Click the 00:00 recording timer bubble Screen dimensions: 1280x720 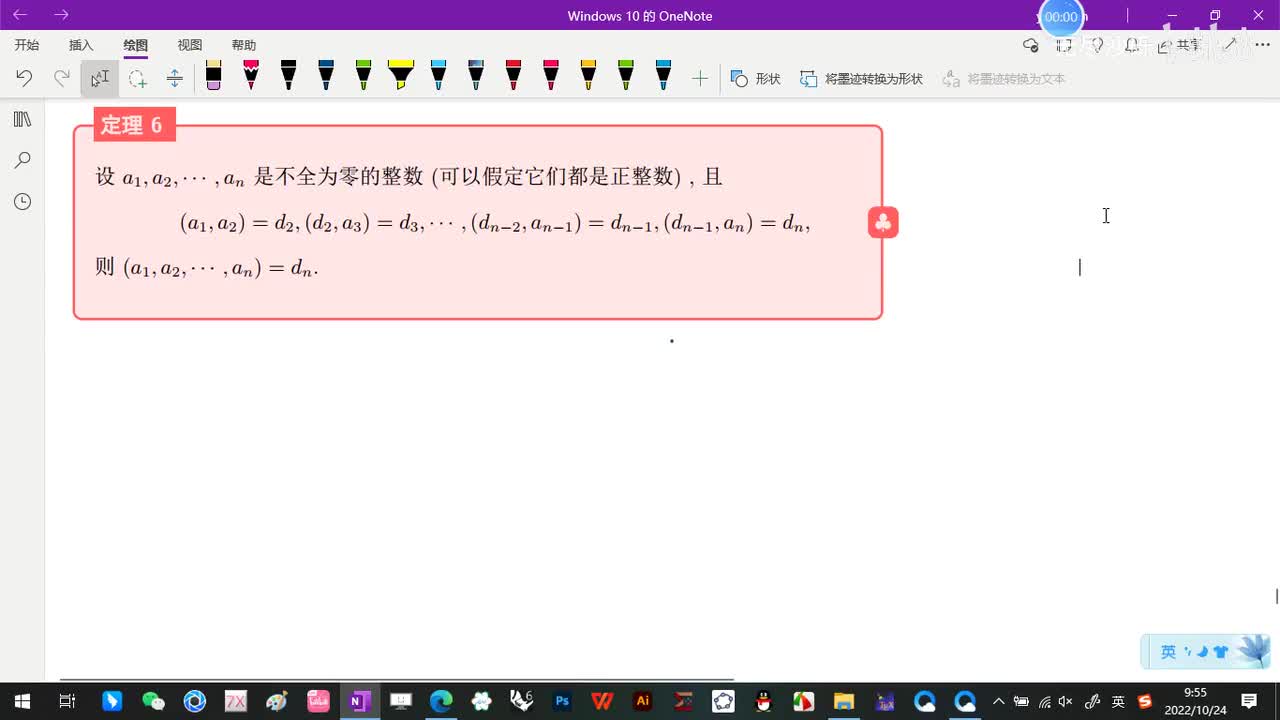tap(1061, 17)
